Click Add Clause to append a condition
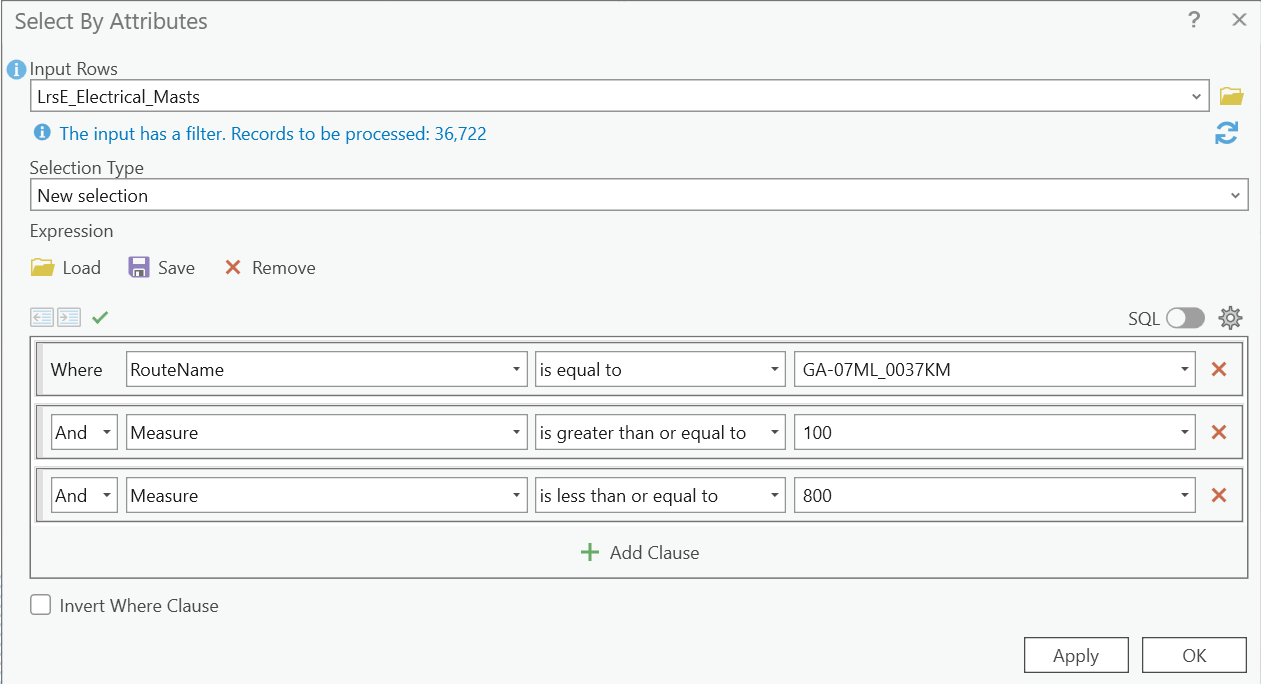 (639, 552)
